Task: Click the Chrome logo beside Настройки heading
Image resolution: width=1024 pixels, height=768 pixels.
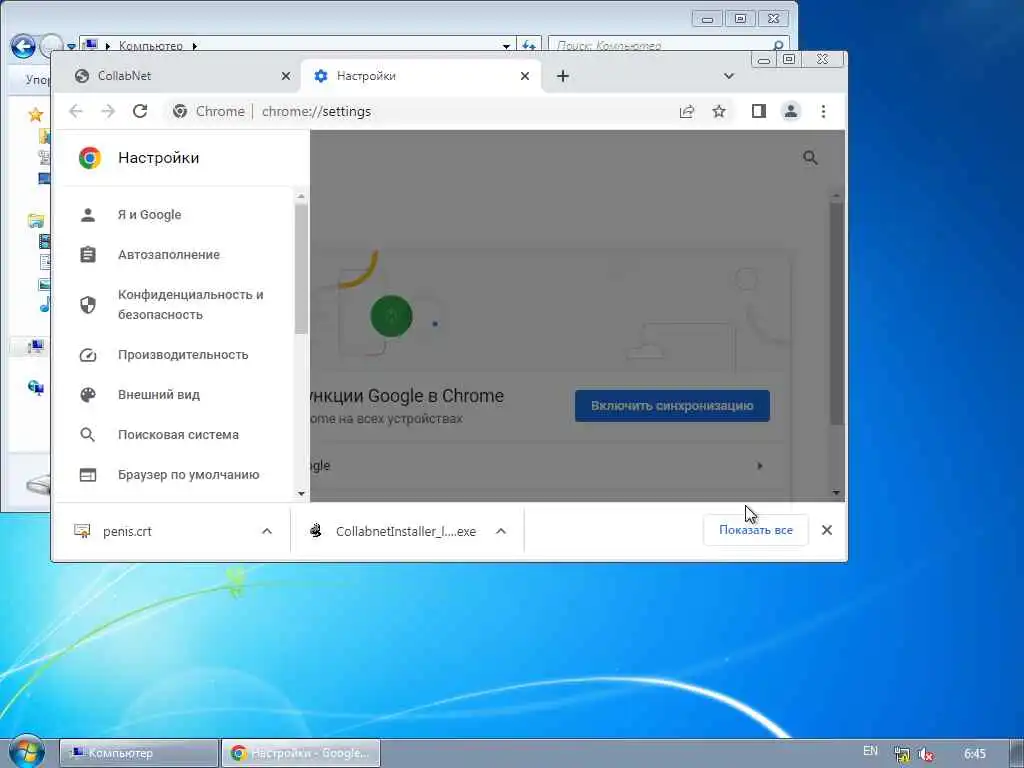Action: click(90, 158)
